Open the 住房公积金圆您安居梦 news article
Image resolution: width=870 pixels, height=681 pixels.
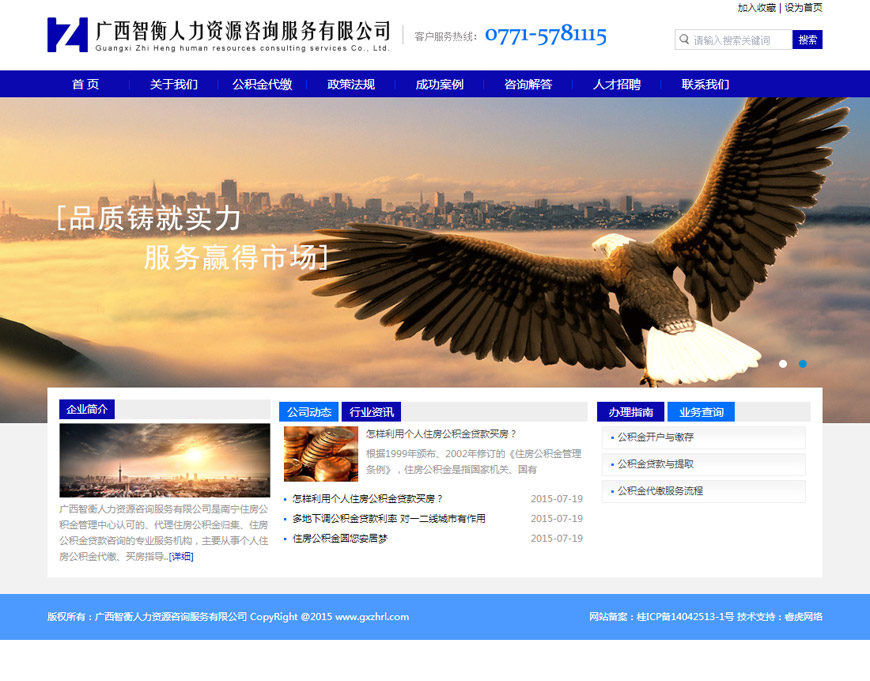(340, 539)
